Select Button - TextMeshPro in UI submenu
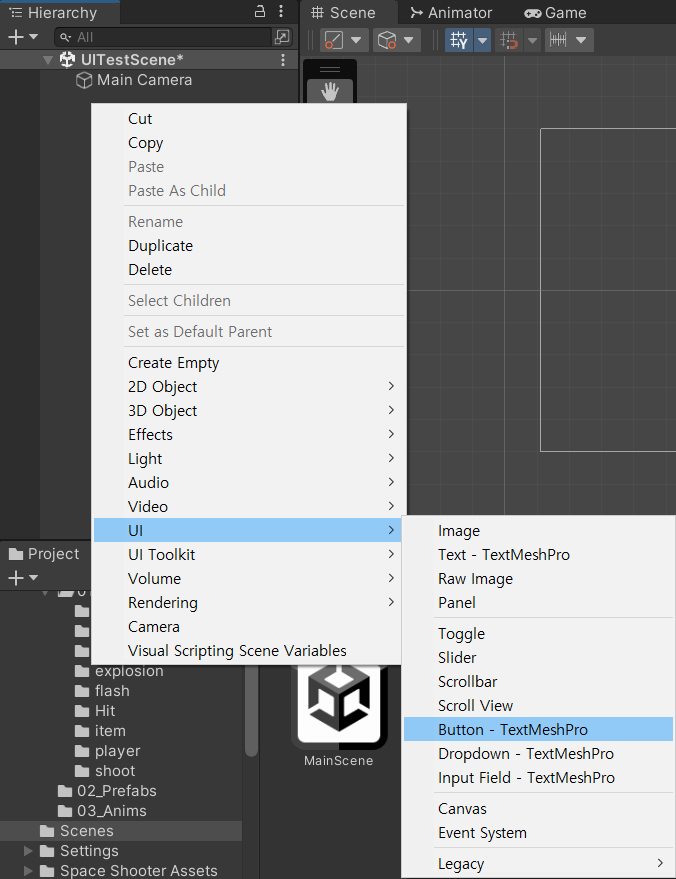Viewport: 676px width, 879px height. click(538, 729)
